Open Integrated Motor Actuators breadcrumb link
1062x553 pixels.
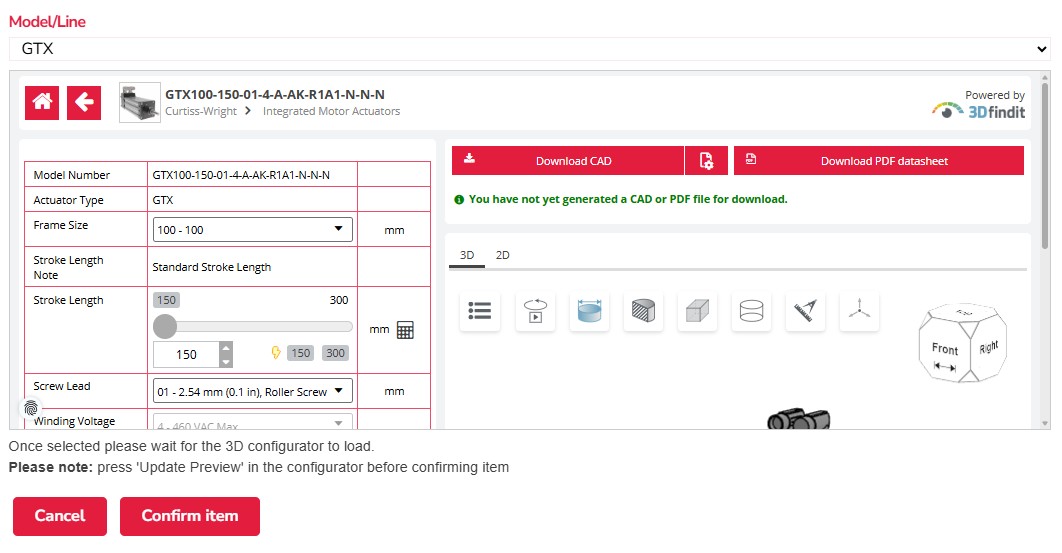tap(331, 111)
